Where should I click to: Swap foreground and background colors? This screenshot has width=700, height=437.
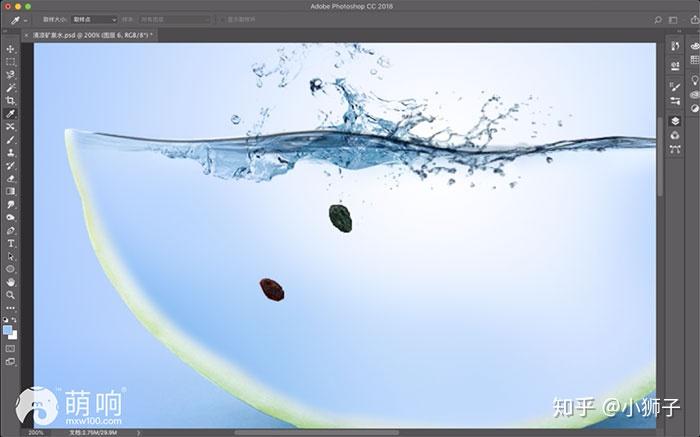pyautogui.click(x=14, y=320)
